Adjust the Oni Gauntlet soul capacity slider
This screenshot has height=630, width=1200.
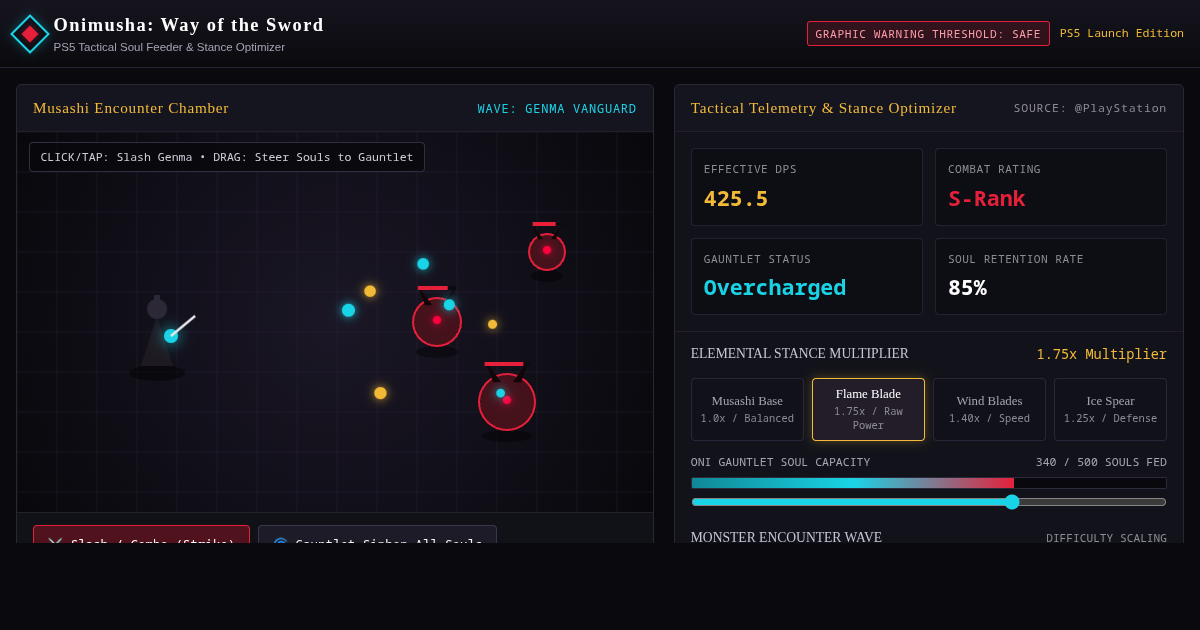click(x=928, y=502)
